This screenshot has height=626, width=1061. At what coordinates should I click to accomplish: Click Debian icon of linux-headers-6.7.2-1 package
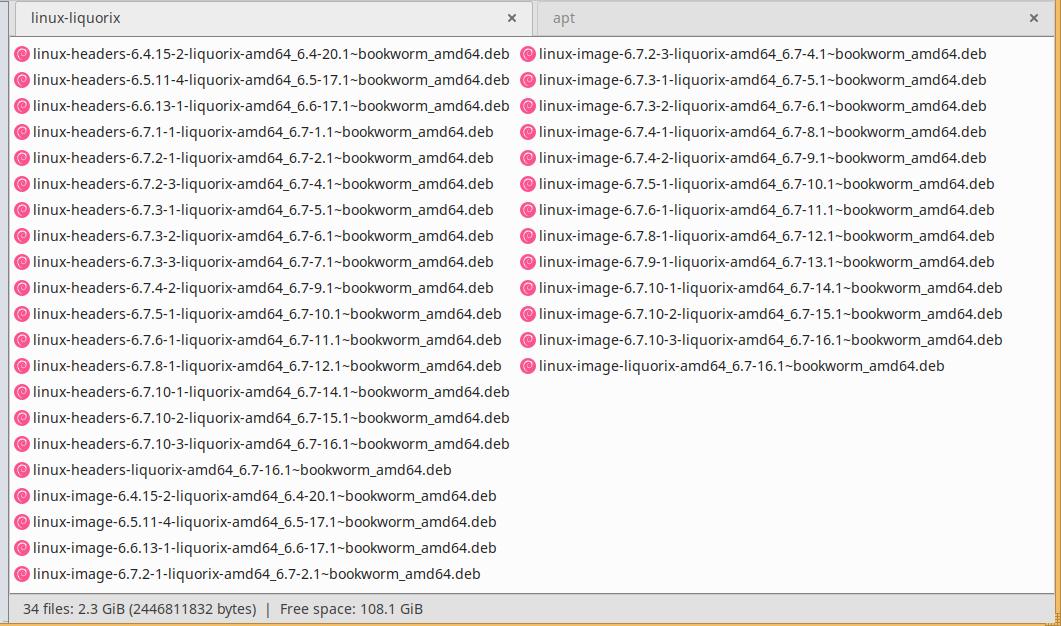[22, 158]
